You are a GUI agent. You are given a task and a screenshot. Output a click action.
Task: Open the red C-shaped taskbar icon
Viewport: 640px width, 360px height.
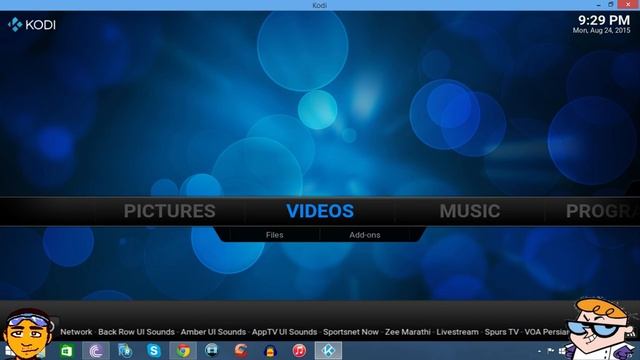(x=241, y=351)
